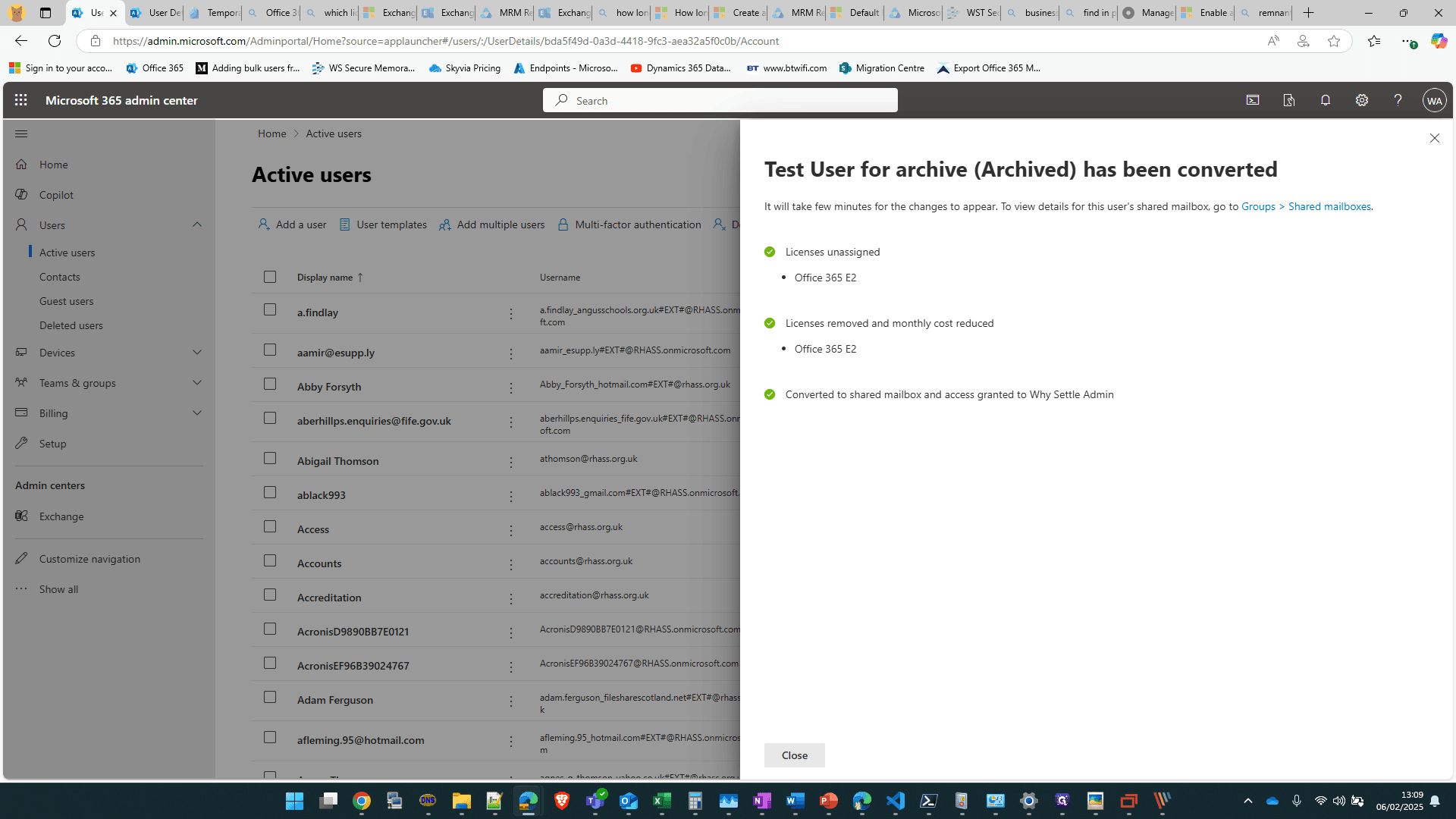Select all users header checkbox
Viewport: 1456px width, 819px height.
click(270, 277)
